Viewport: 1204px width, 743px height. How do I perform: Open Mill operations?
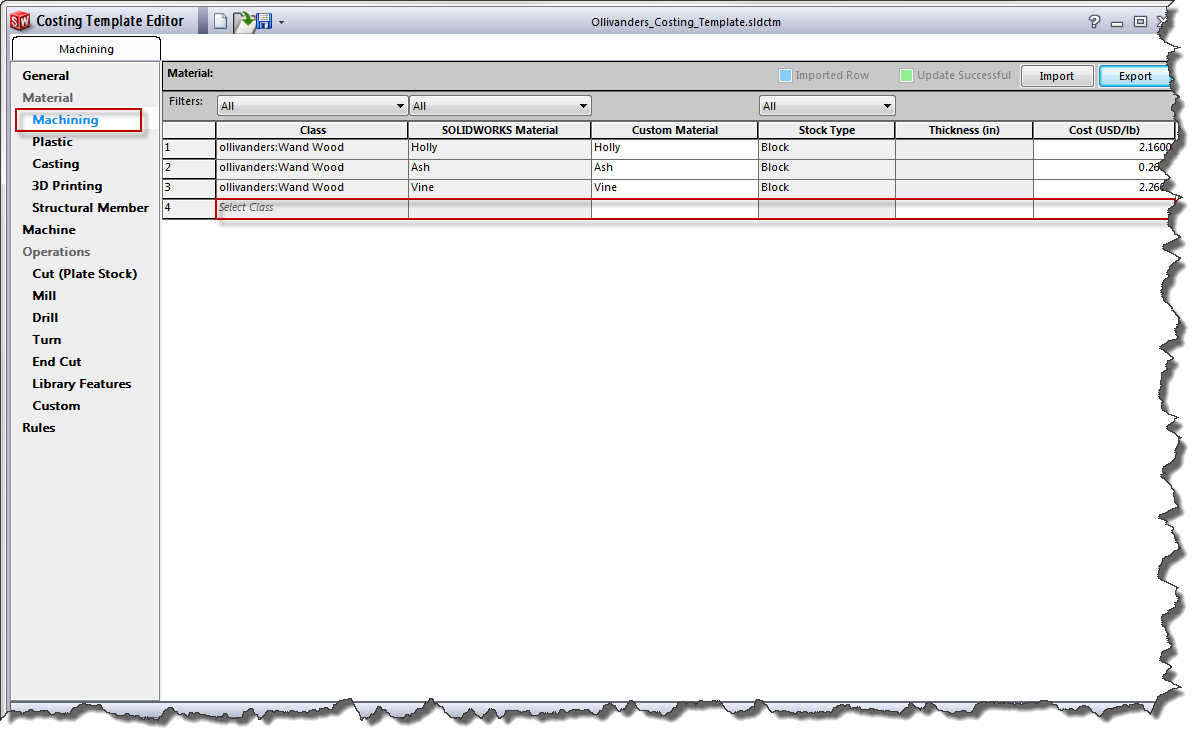tap(44, 296)
